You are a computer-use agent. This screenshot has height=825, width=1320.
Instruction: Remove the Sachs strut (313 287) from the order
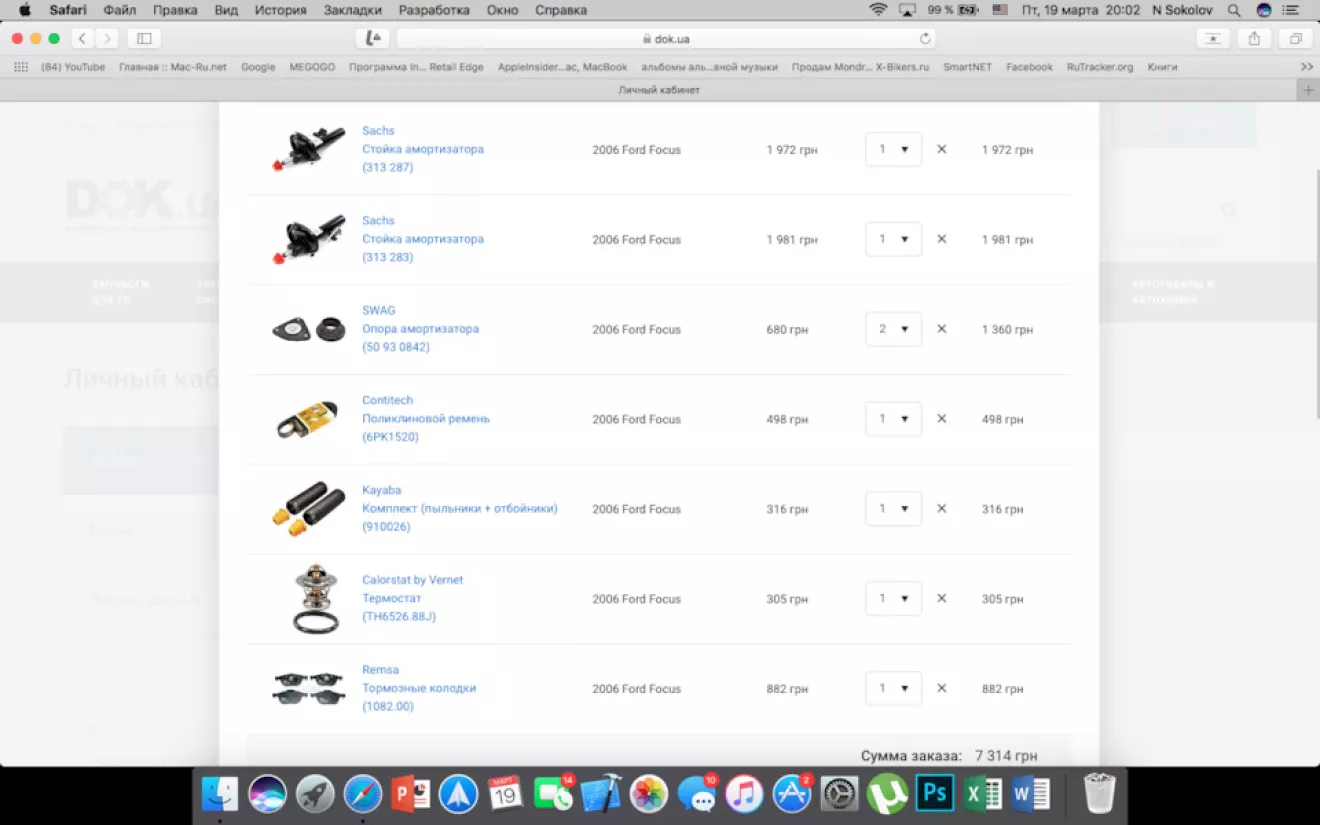click(x=941, y=150)
